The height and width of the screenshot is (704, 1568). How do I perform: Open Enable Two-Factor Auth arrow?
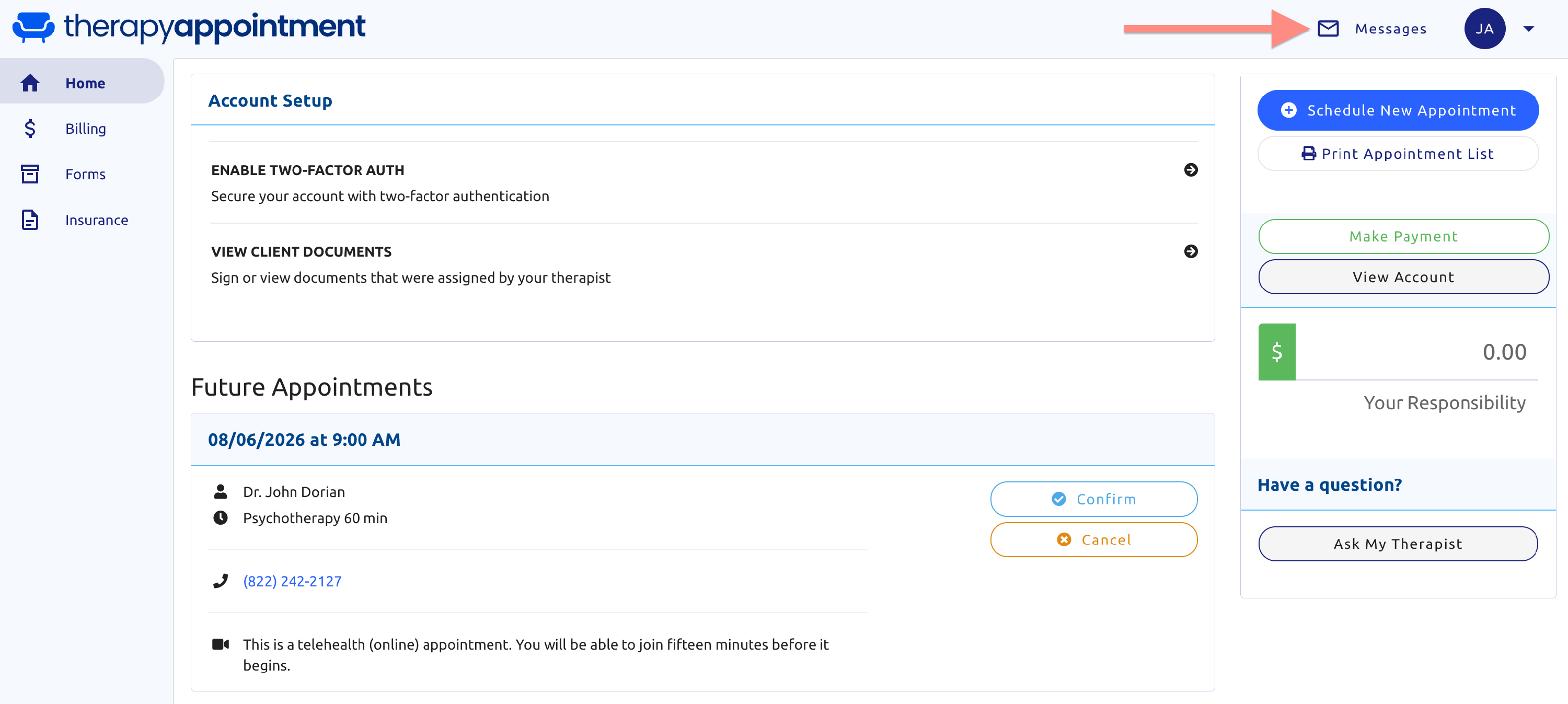(x=1191, y=170)
